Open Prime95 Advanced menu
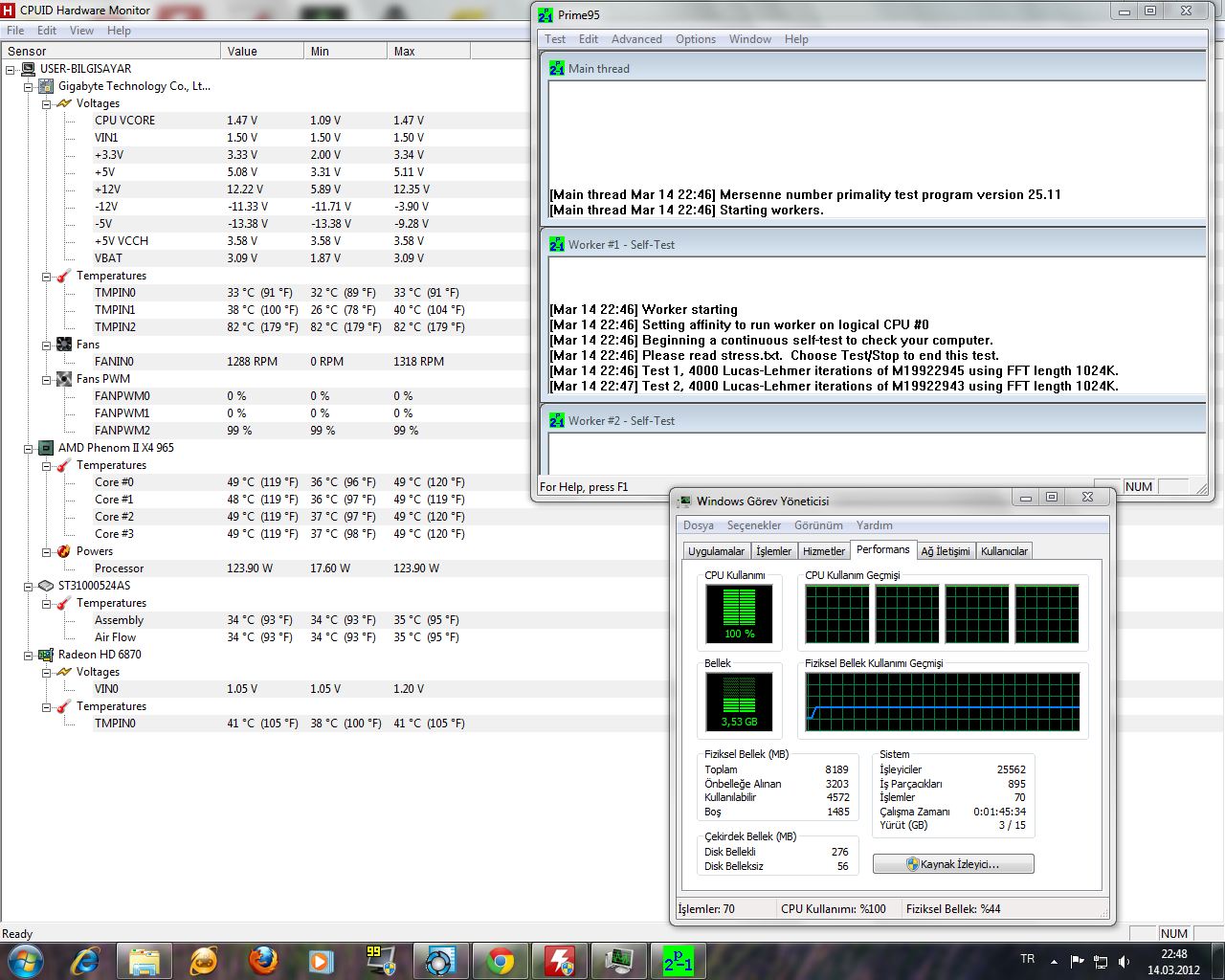Viewport: 1225px width, 980px height. point(636,39)
